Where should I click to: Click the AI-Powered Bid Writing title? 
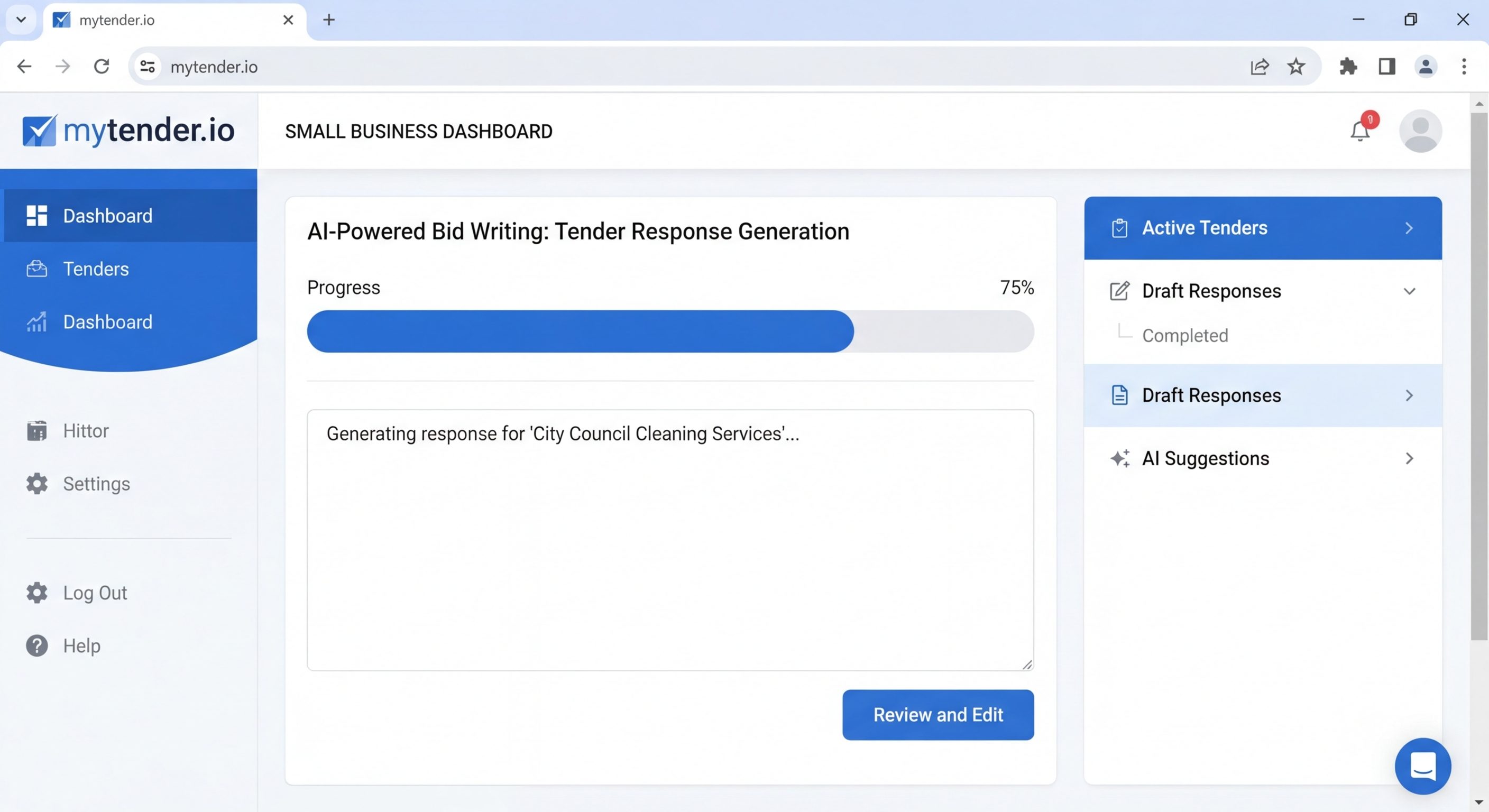(x=578, y=232)
